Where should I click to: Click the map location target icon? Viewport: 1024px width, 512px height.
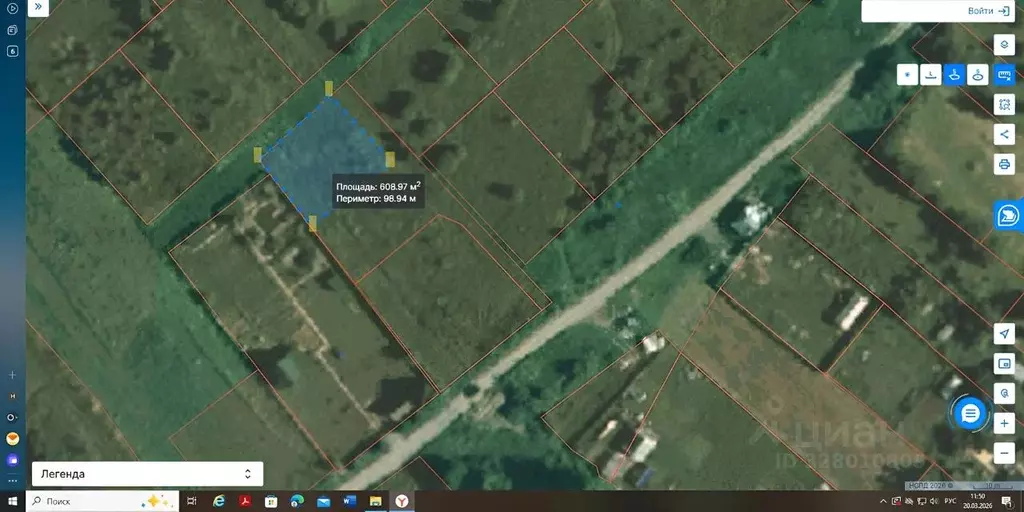[1004, 392]
